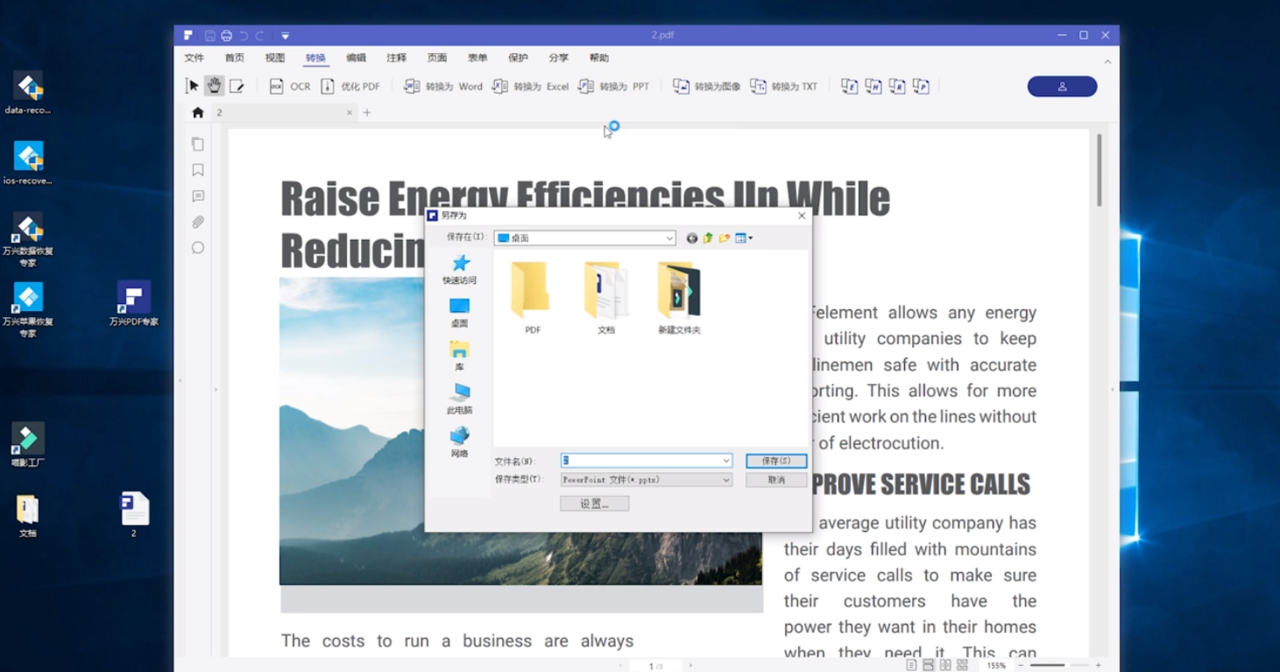Activate the hand pan tool
Viewport: 1280px width, 672px height.
(214, 86)
